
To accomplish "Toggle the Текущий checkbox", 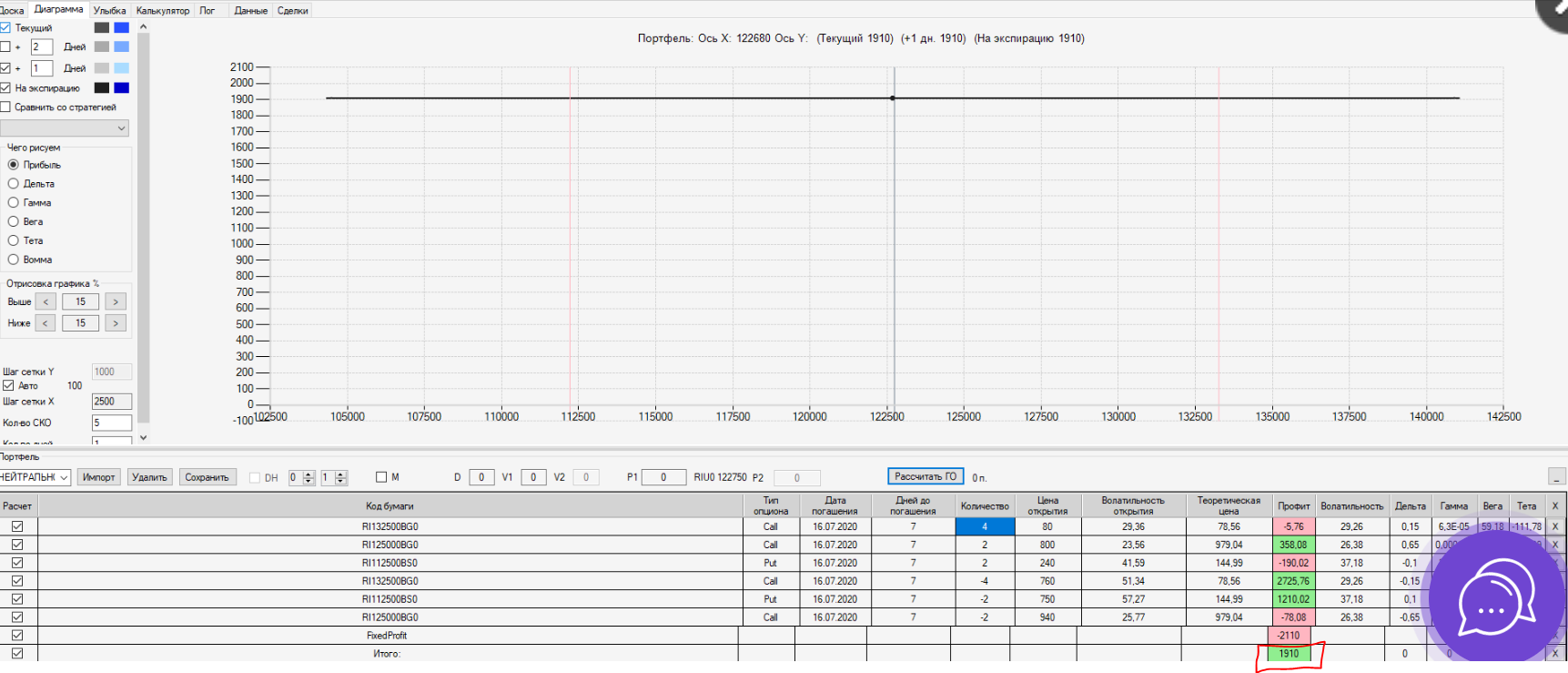I will click(x=5, y=28).
